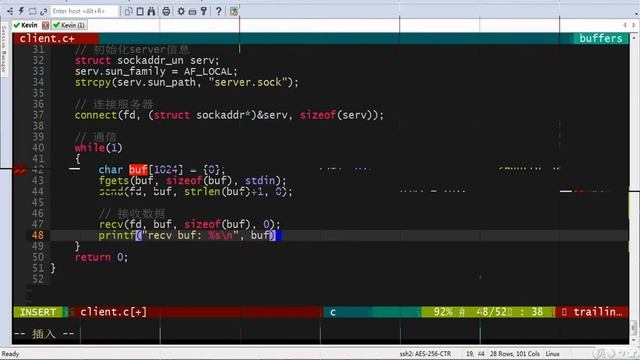
Task: Click the terminal scrollbar down arrow
Action: pyautogui.click(x=634, y=340)
